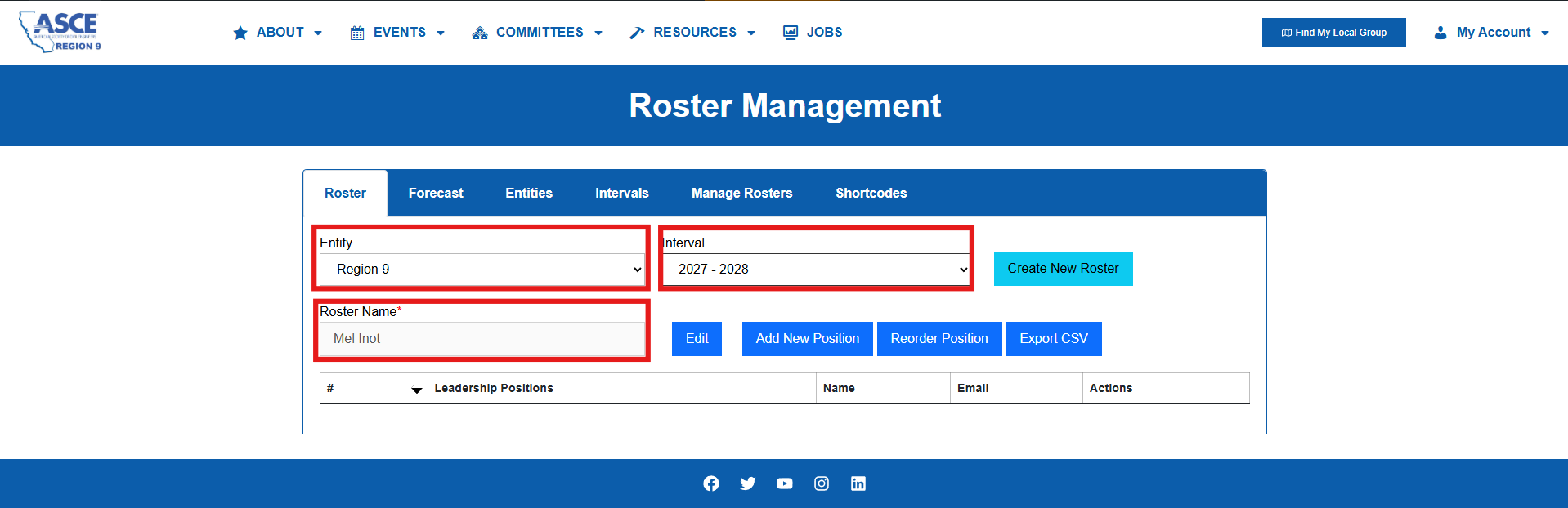1568x508 pixels.
Task: Open the Interval dropdown showing 2027 - 2028
Action: click(816, 270)
